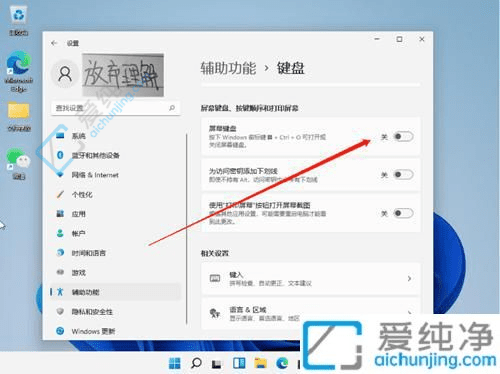Click the 系统 (System) icon in sidebar
The height and width of the screenshot is (374, 500).
point(60,135)
